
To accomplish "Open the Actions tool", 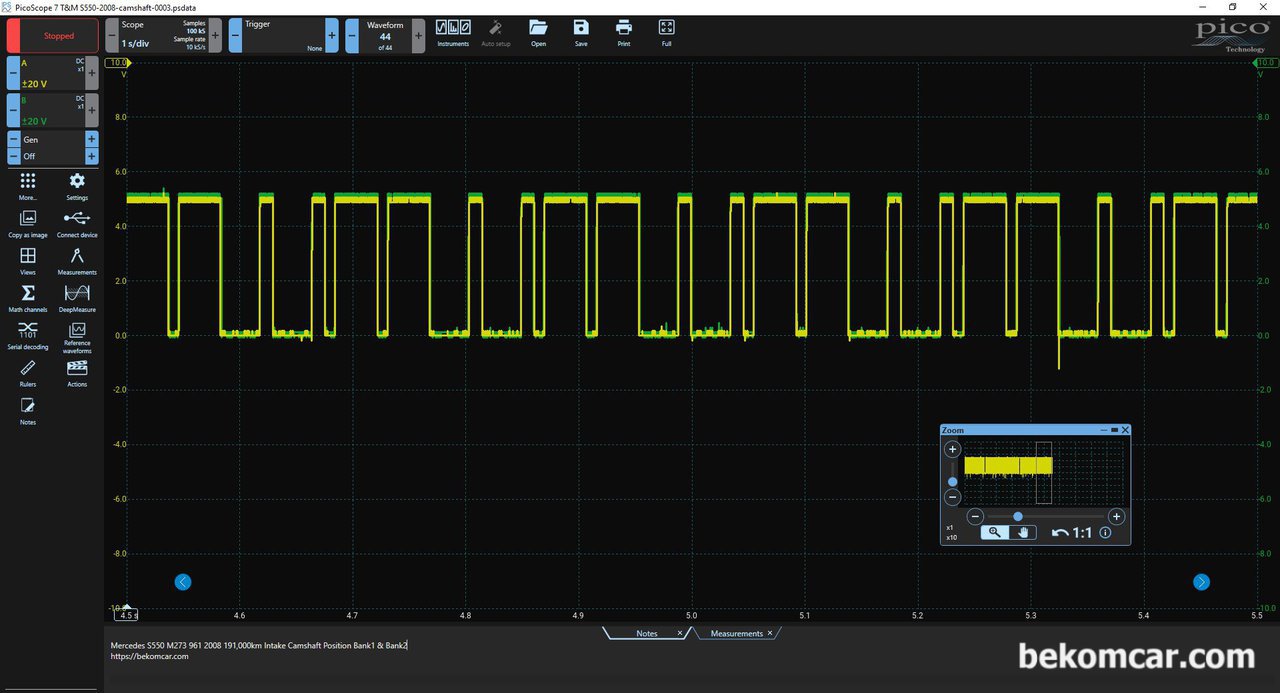I will (77, 373).
